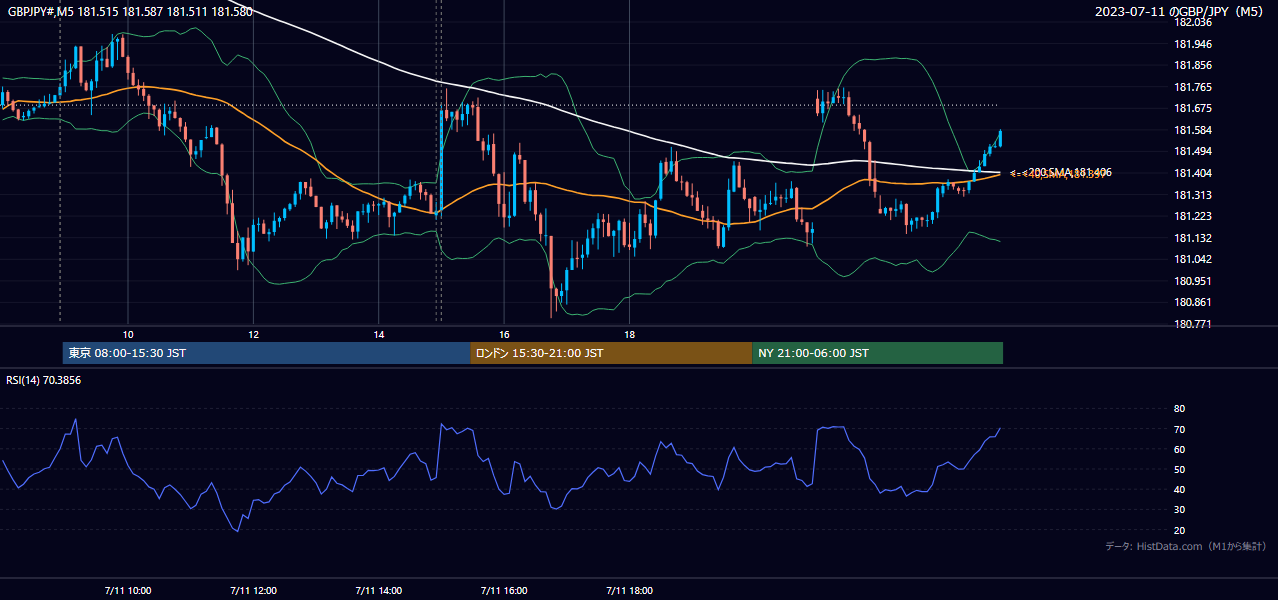Image resolution: width=1278 pixels, height=600 pixels.
Task: Click price axis label 181.313
Action: (1193, 195)
